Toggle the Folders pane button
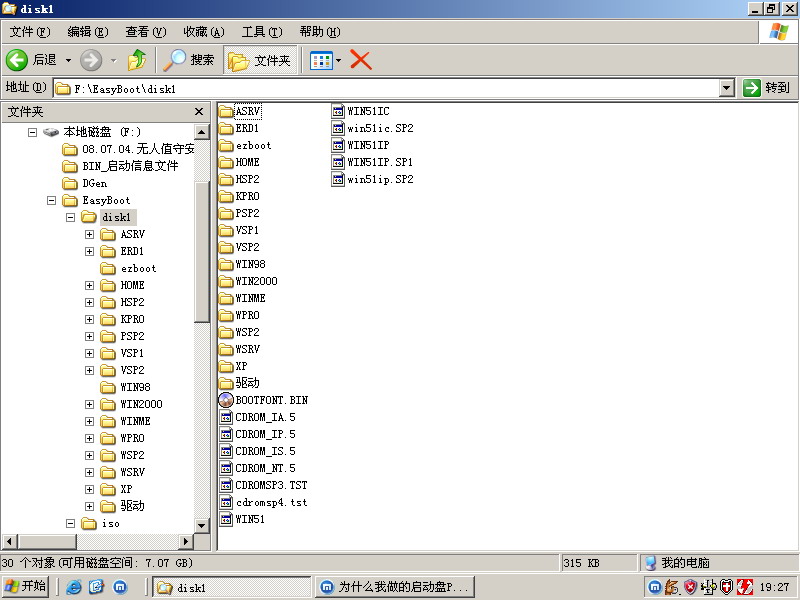The width and height of the screenshot is (800, 600). pos(260,60)
